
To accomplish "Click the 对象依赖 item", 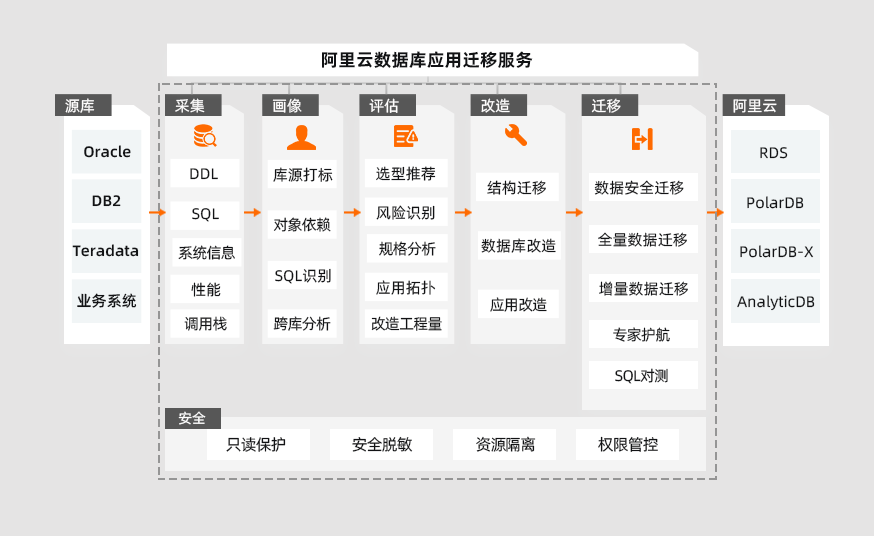I will pos(302,224).
